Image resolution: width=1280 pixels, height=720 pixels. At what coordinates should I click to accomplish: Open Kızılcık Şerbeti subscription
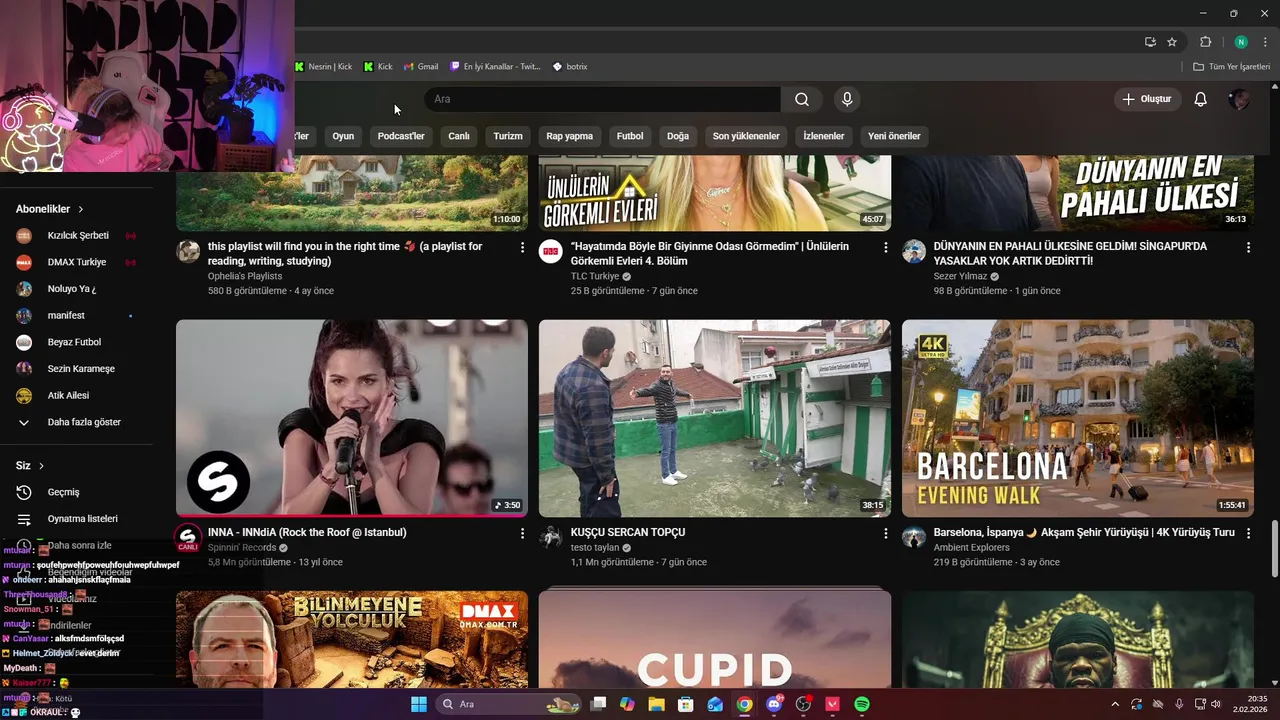tap(76, 236)
